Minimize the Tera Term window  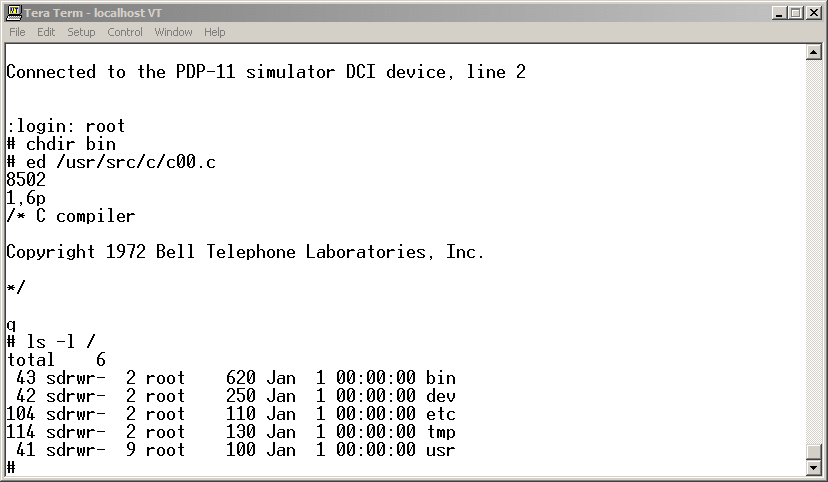[x=778, y=13]
